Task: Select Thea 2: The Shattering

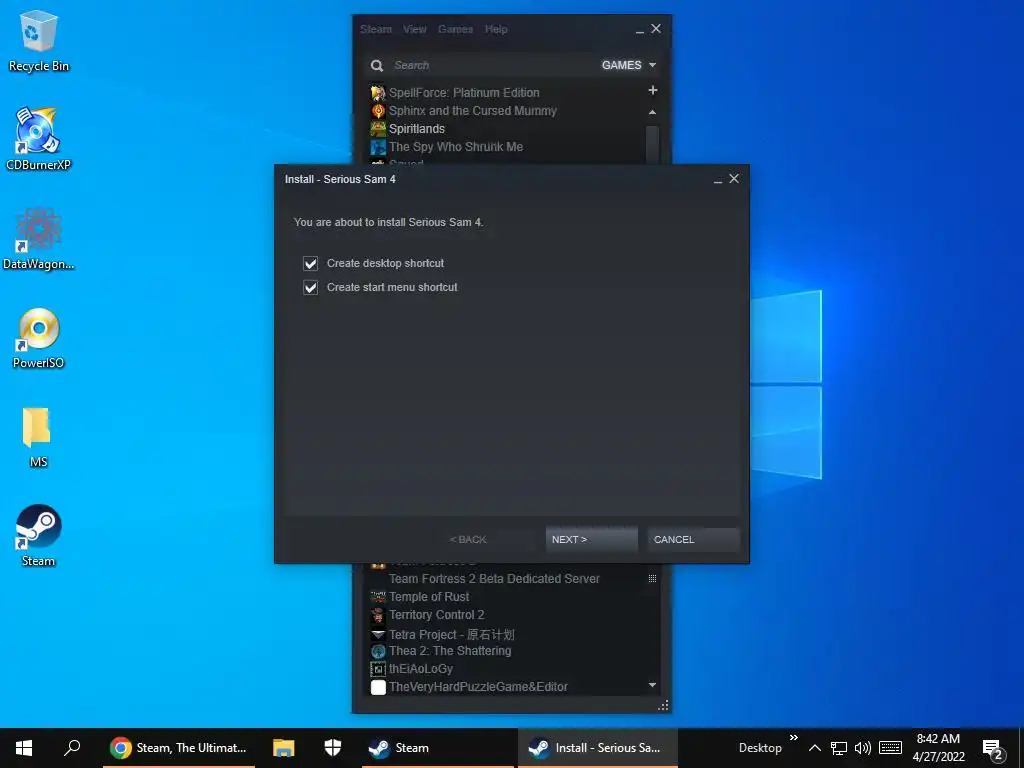Action: tap(450, 651)
